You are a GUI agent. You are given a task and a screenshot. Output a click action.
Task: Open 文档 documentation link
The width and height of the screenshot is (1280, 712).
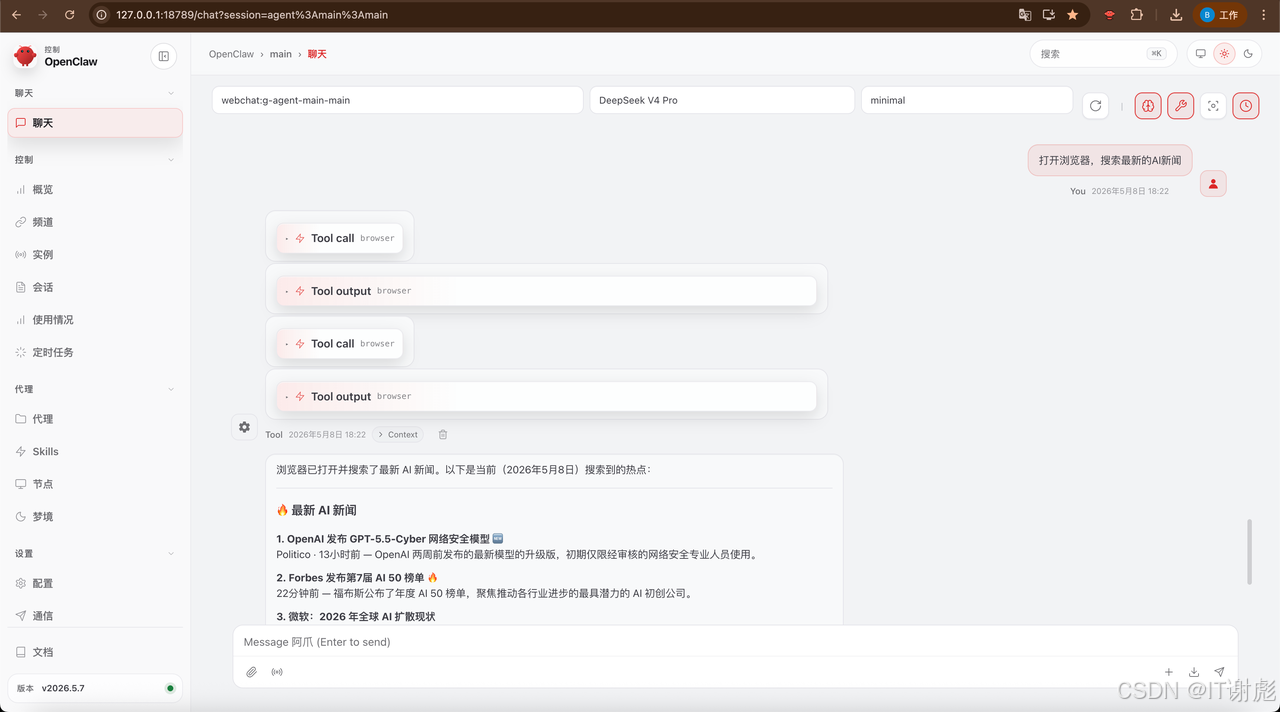(95, 652)
